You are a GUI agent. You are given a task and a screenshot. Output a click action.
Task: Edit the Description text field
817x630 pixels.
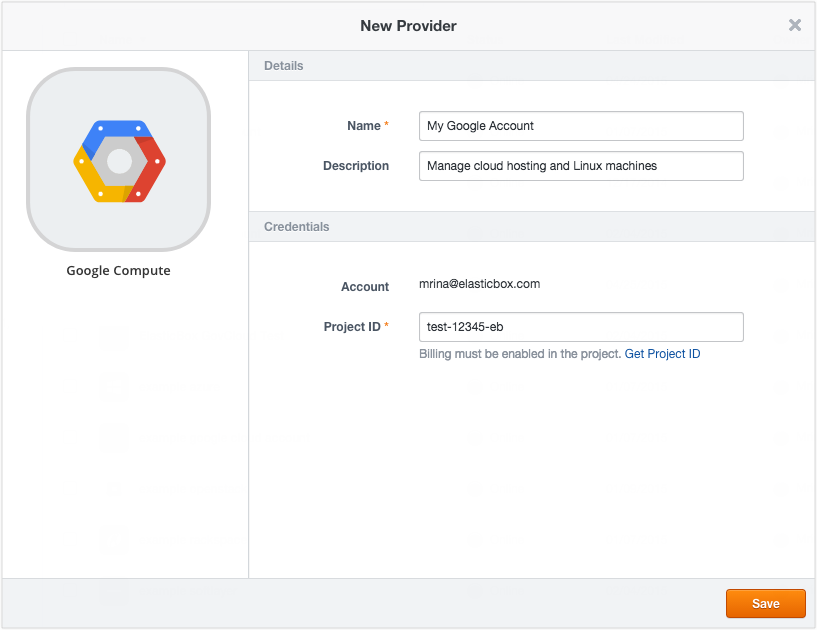pyautogui.click(x=581, y=166)
